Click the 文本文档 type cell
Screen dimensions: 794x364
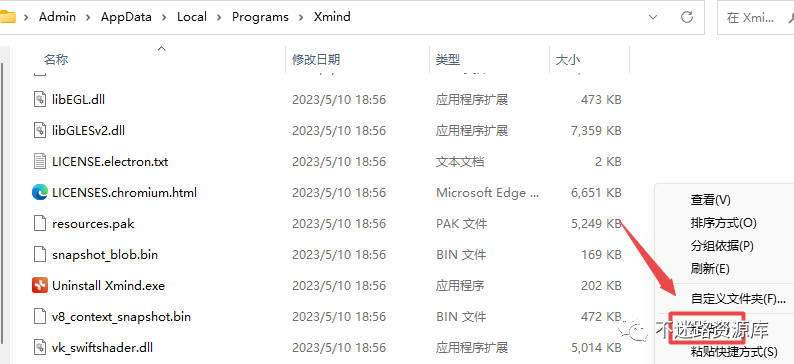(460, 161)
